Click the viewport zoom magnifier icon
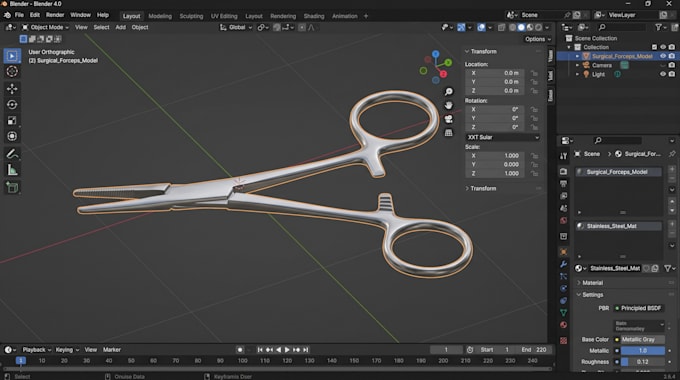The image size is (680, 380). [448, 92]
